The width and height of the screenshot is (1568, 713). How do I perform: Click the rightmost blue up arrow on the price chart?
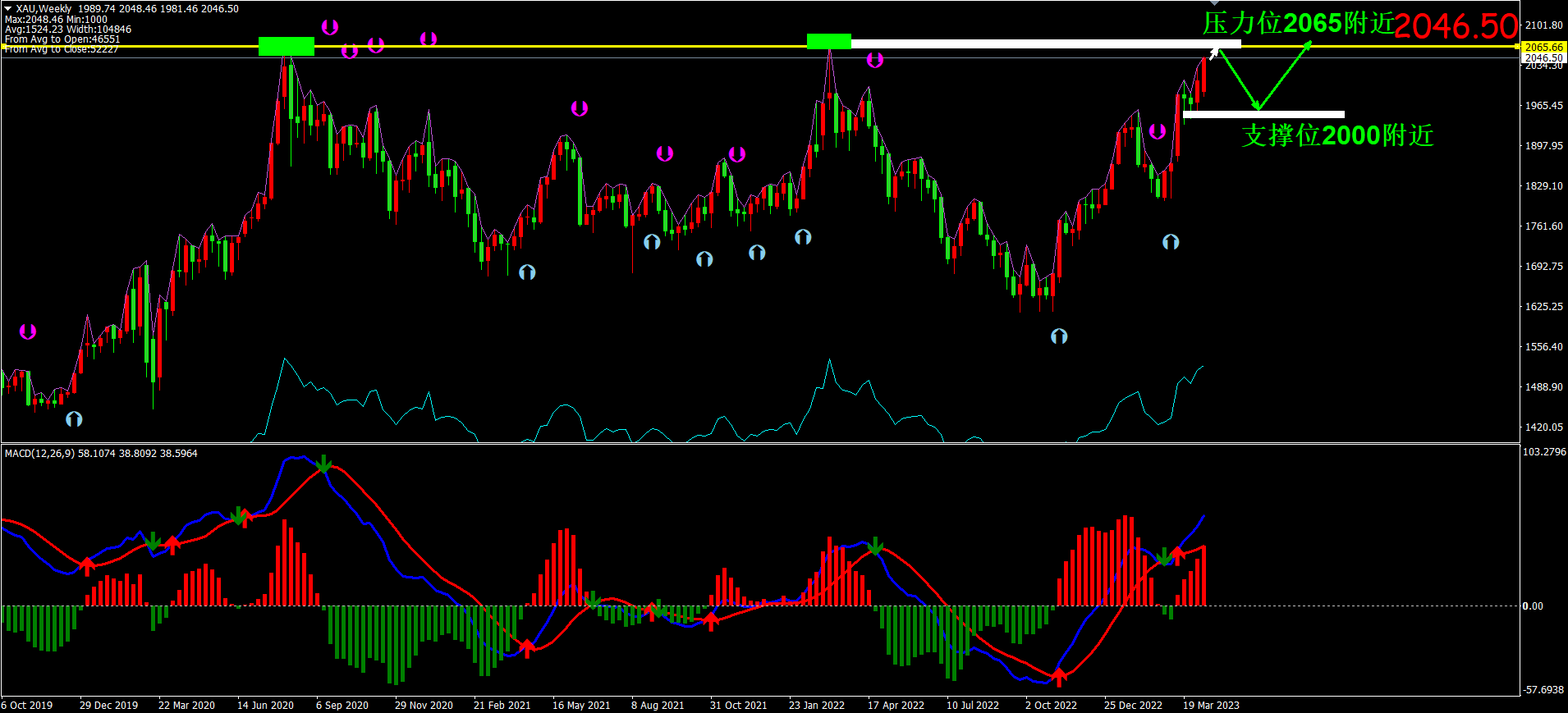(x=1171, y=241)
